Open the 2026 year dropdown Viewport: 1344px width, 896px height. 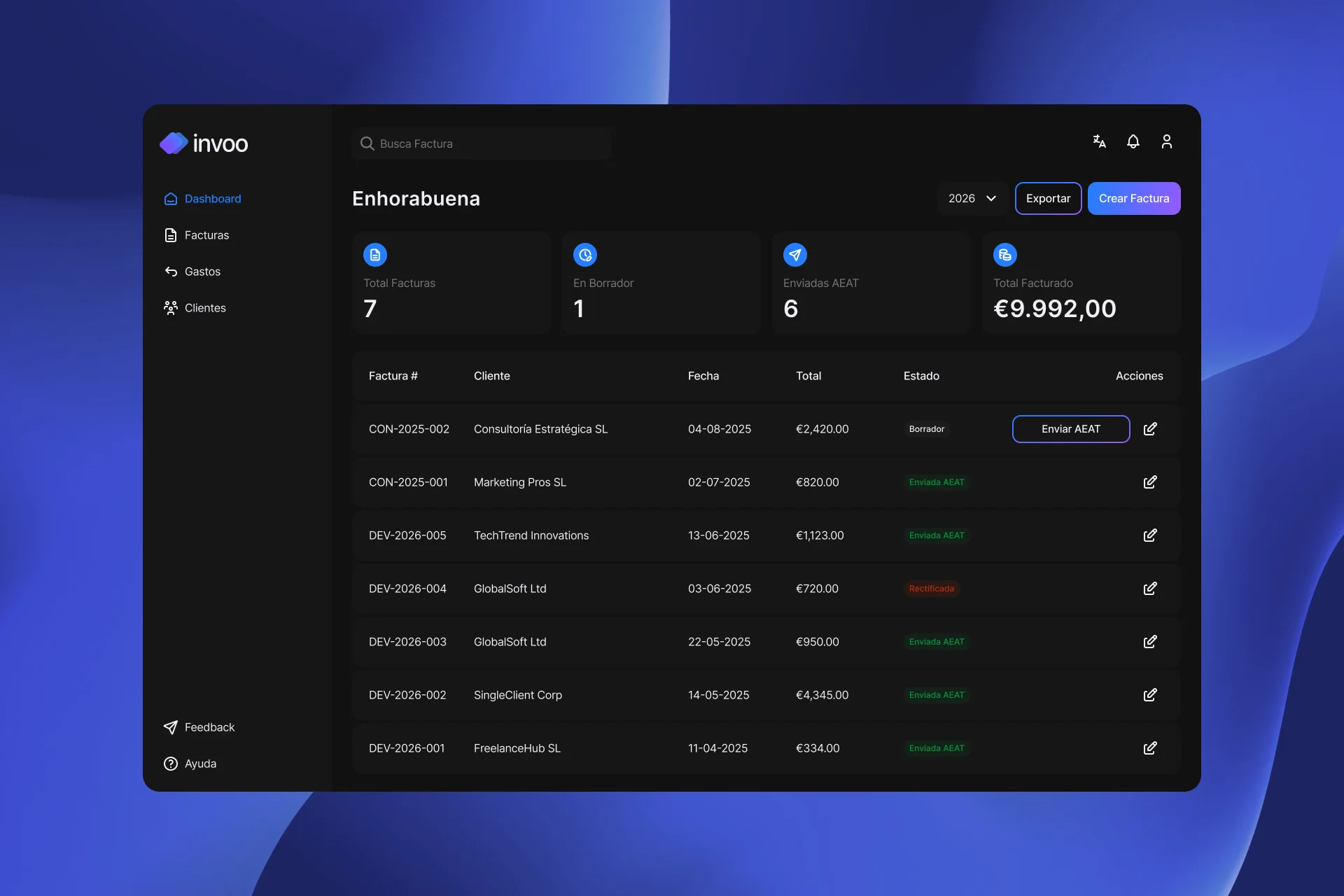click(x=972, y=199)
